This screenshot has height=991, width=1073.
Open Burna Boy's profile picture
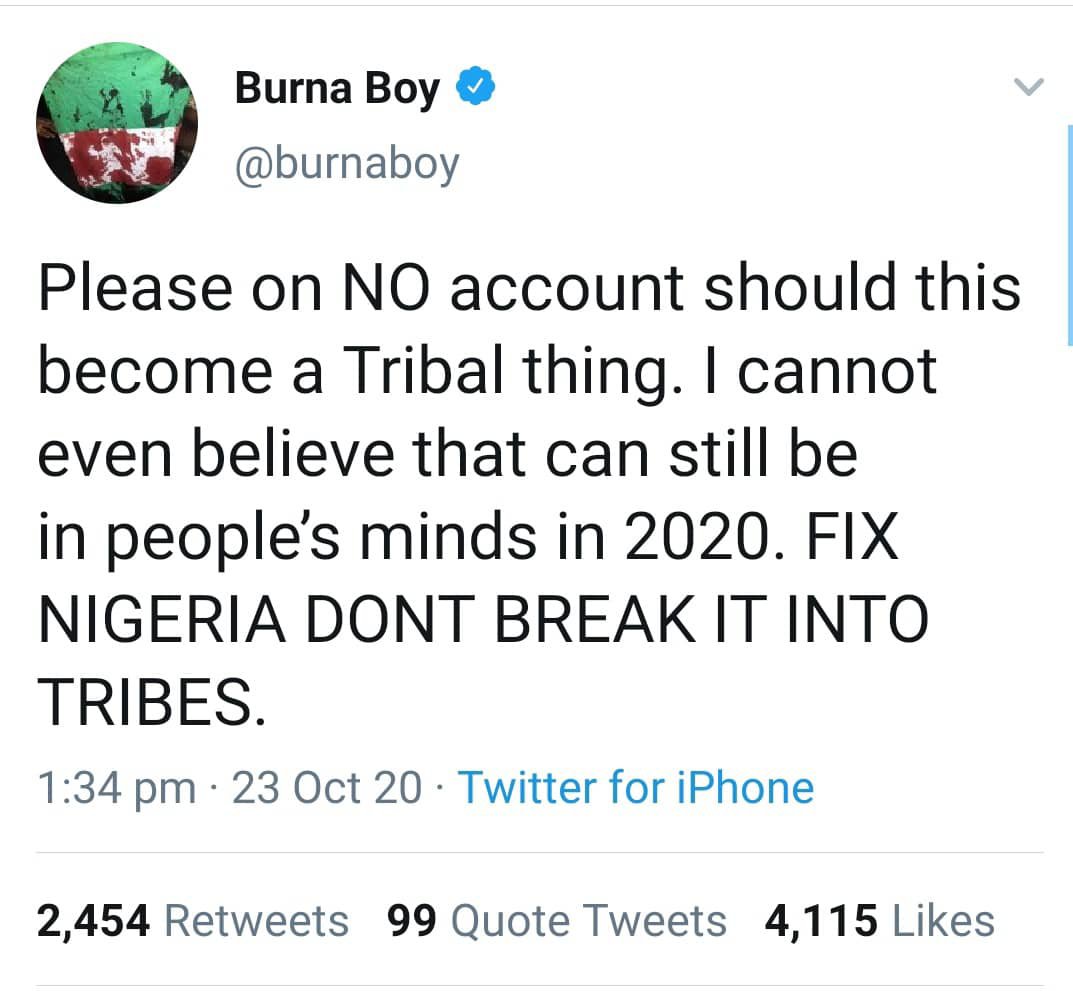click(116, 123)
